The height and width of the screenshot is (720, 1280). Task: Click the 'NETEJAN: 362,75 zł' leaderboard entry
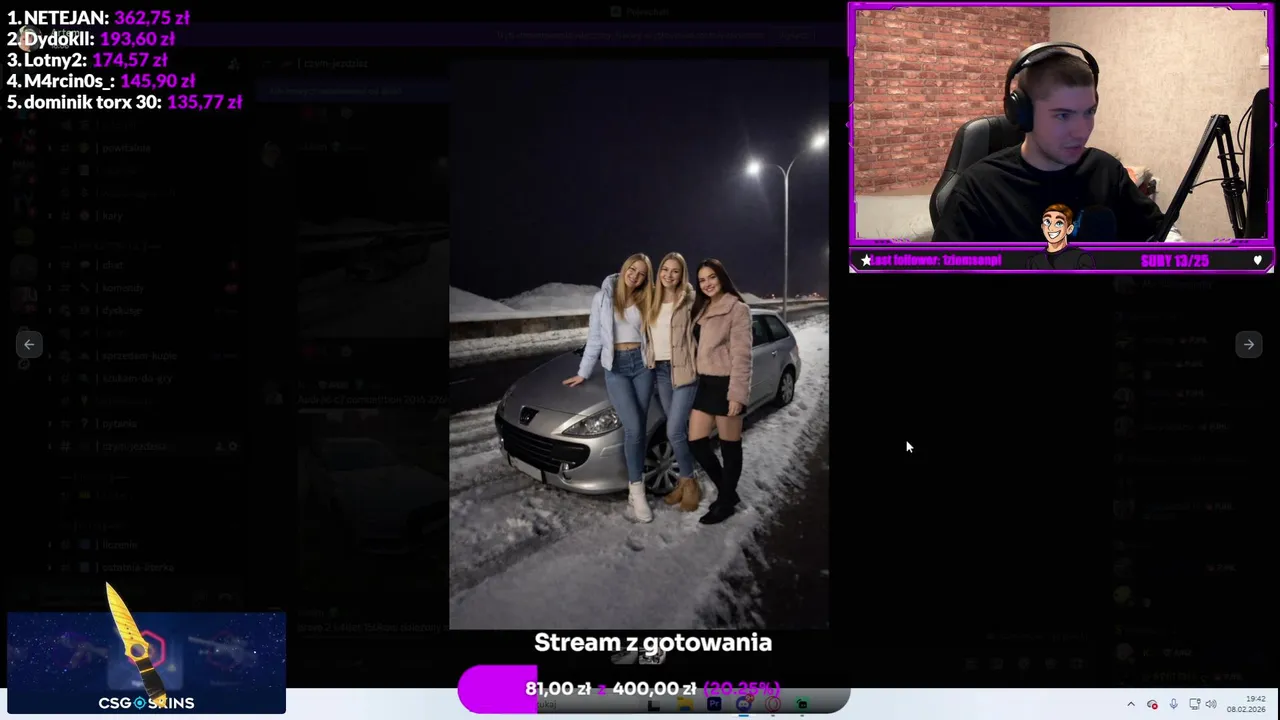(x=98, y=18)
